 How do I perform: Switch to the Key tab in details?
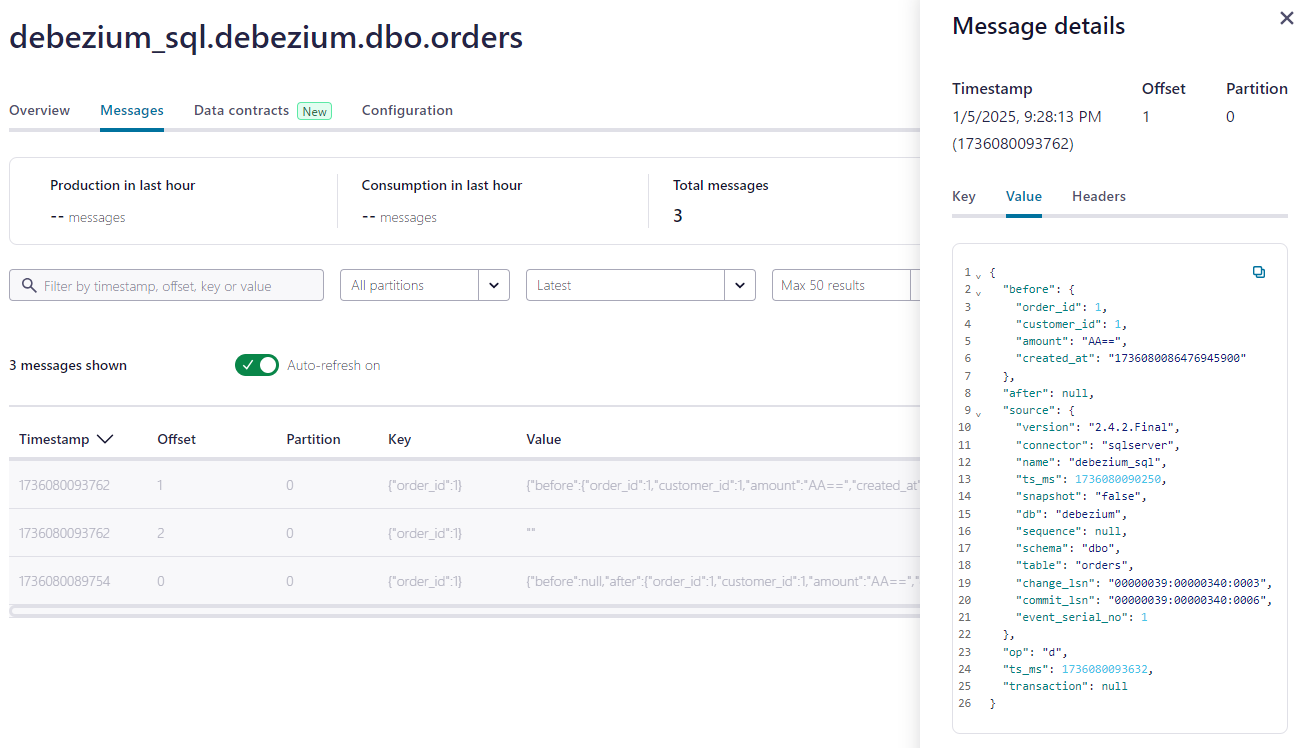[x=964, y=196]
